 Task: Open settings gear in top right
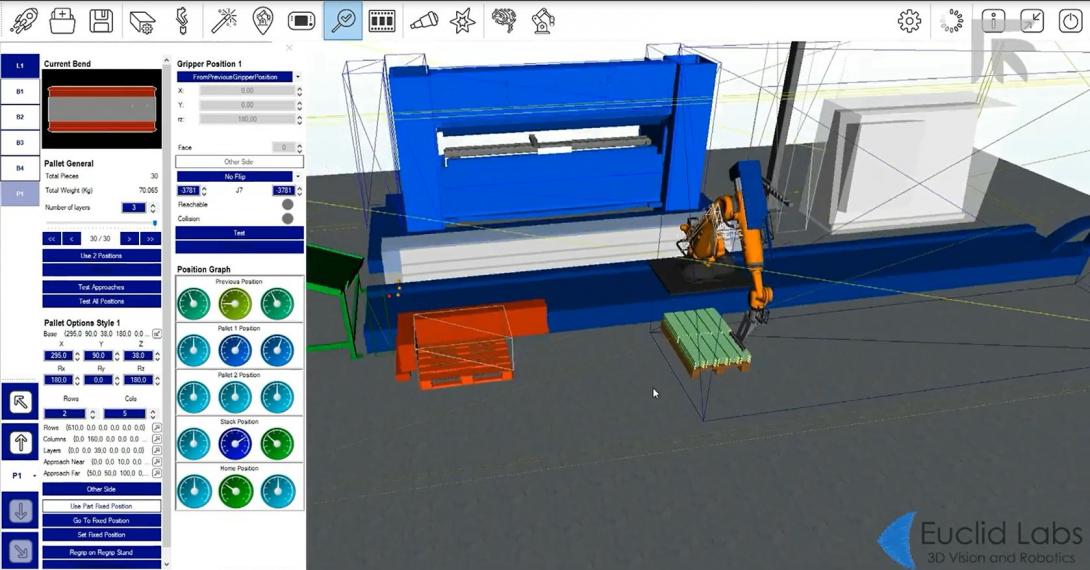coord(909,21)
